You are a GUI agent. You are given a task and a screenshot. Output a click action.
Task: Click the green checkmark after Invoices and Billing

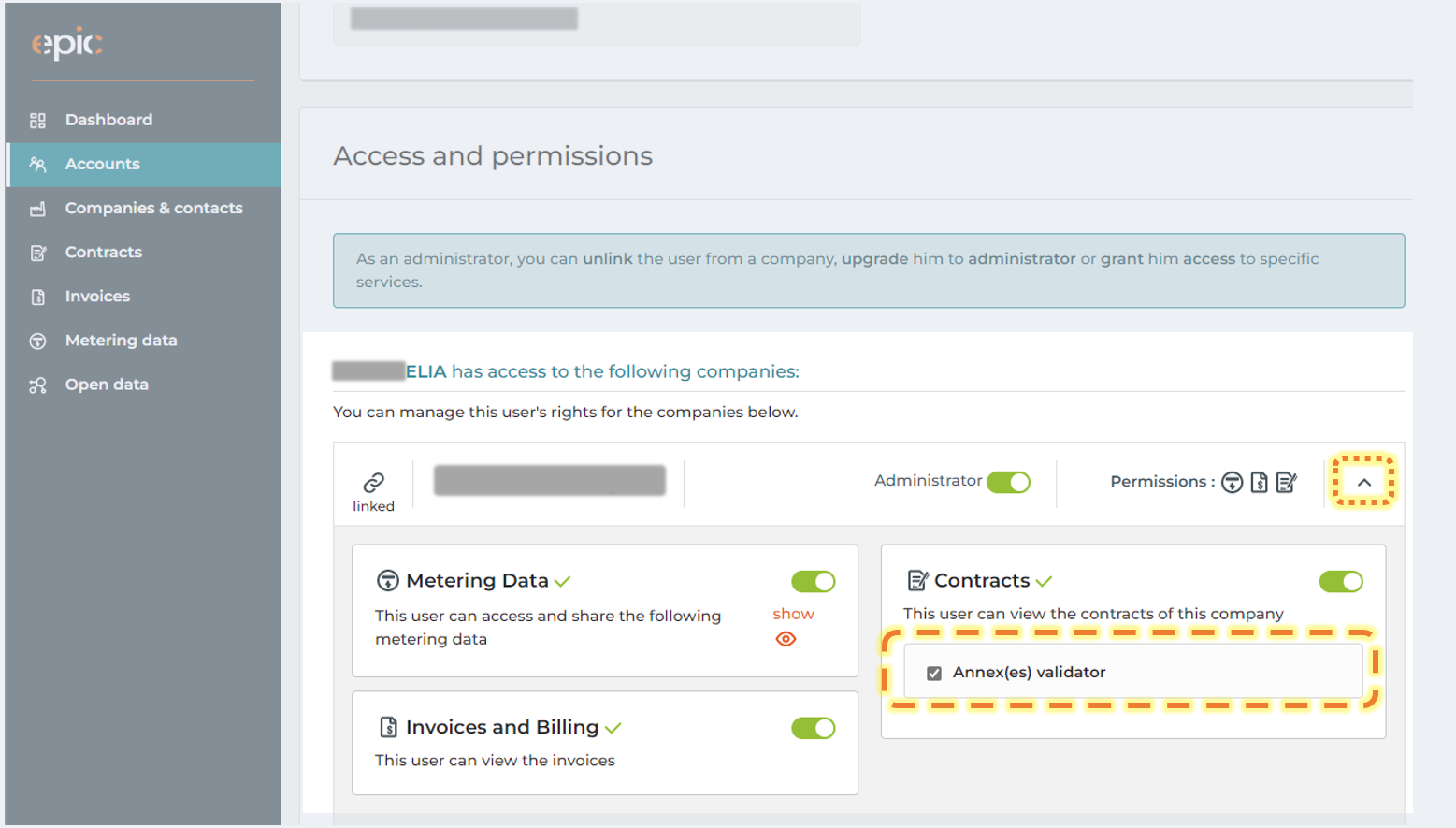[613, 729]
